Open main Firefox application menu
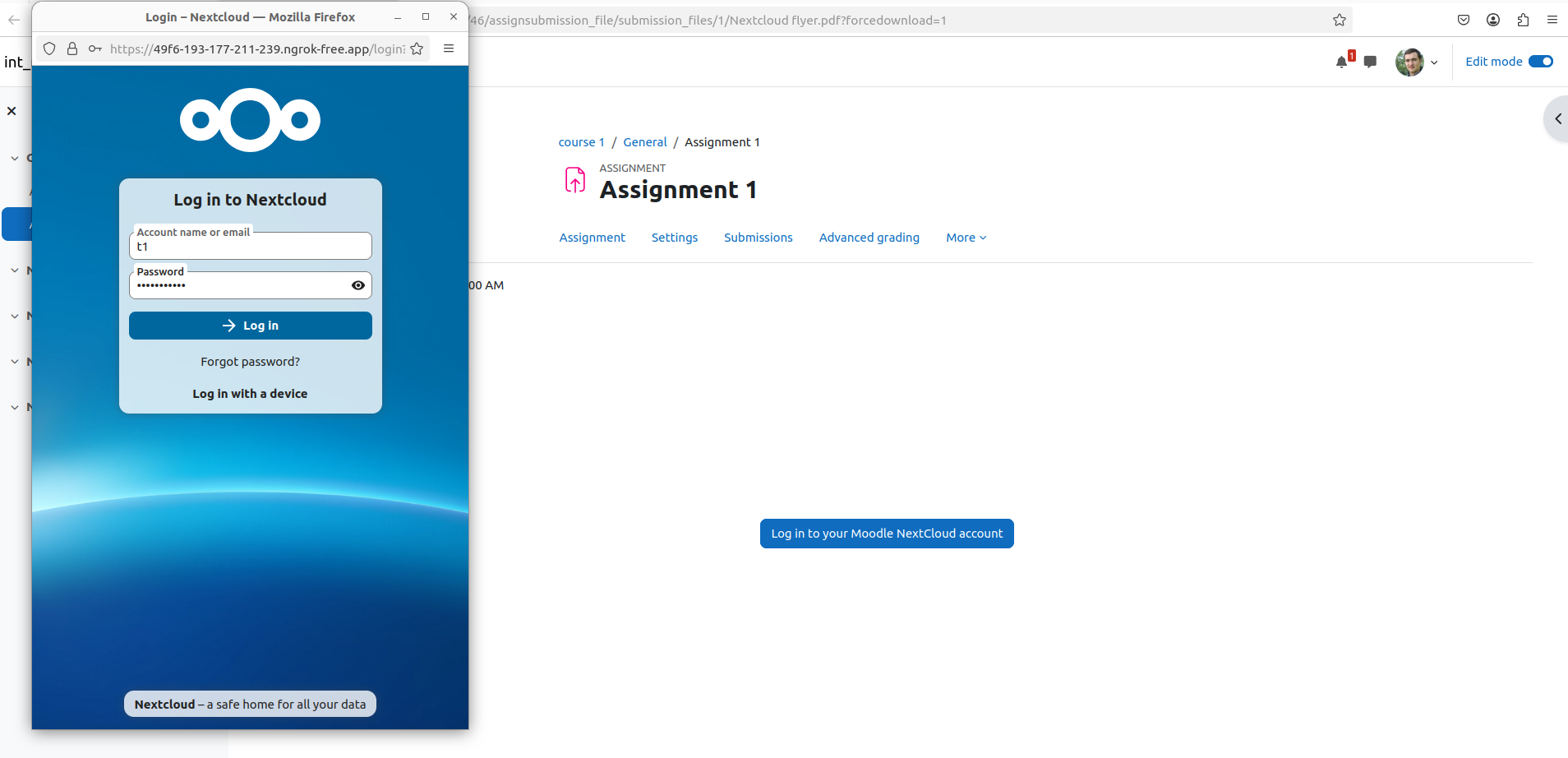Image resolution: width=1568 pixels, height=758 pixels. [x=1552, y=20]
